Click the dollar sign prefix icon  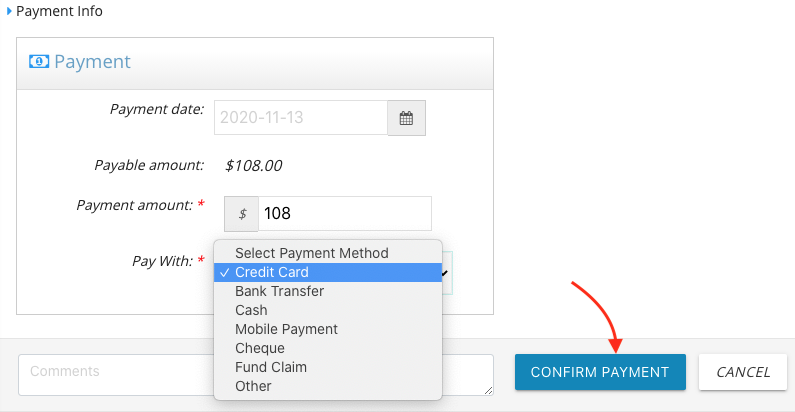coord(242,214)
